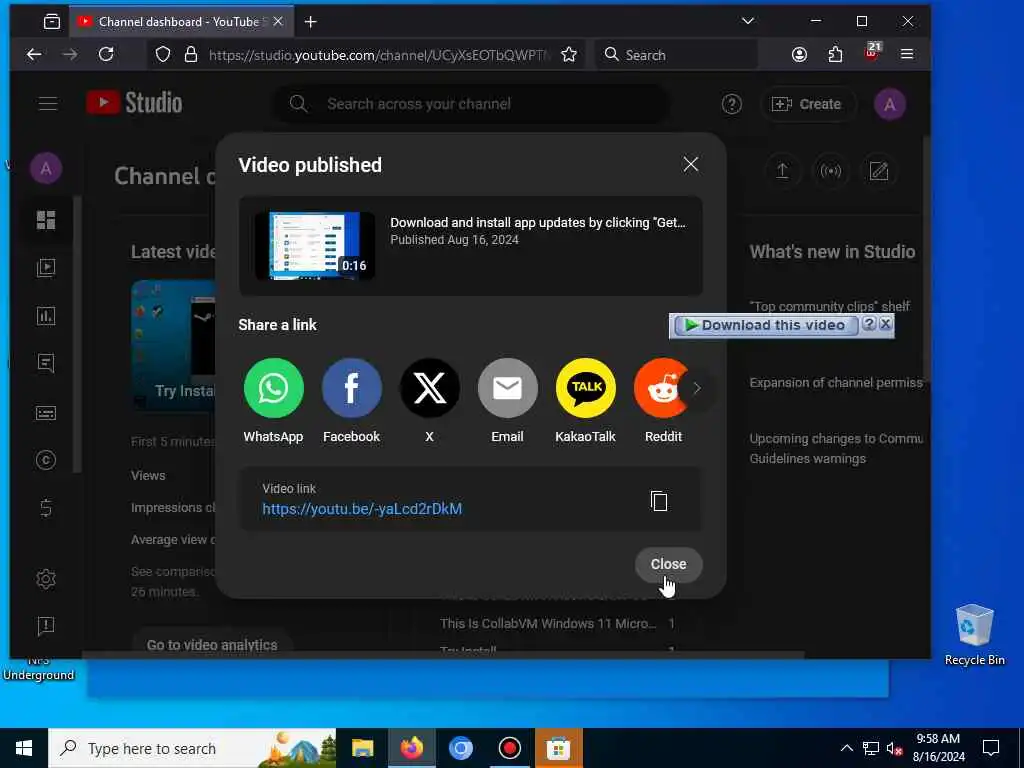Show more share options arrow
The image size is (1024, 768).
pos(697,389)
